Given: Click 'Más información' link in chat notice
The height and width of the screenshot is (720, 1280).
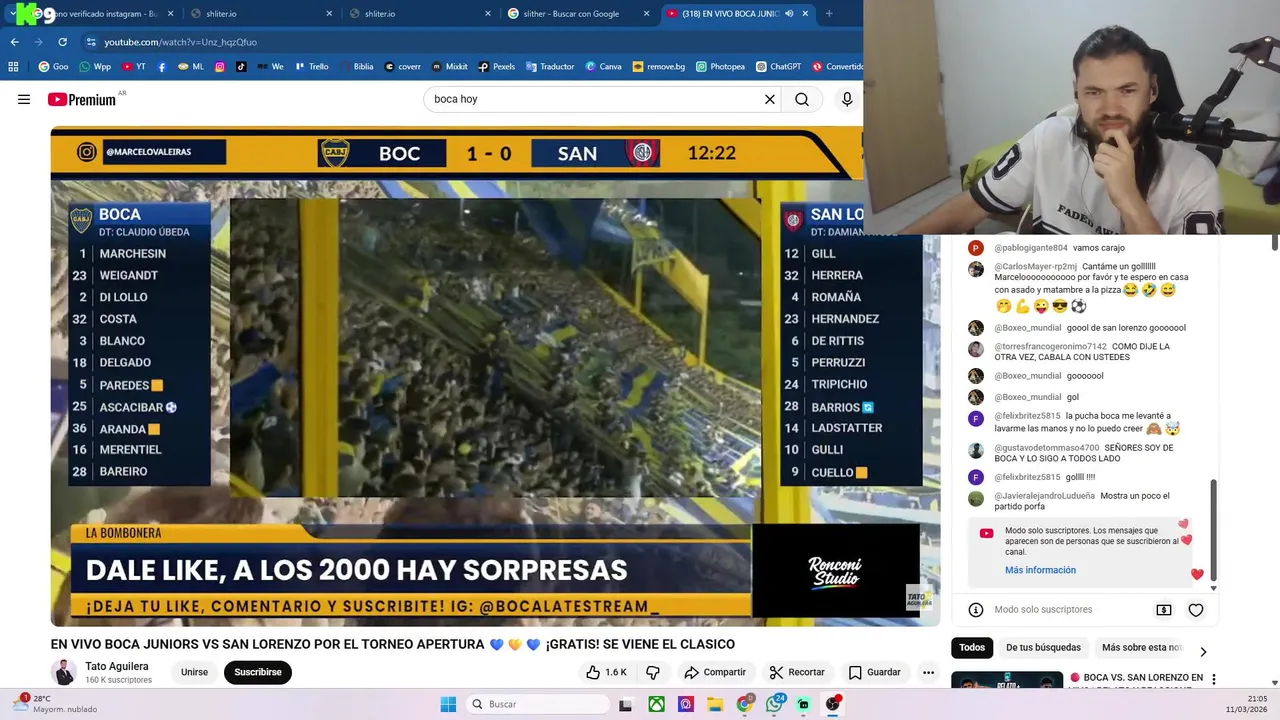Looking at the screenshot, I should (x=1040, y=570).
